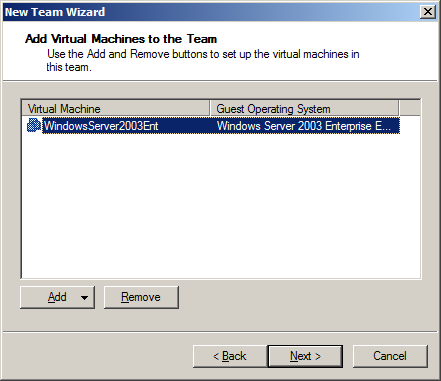The height and width of the screenshot is (381, 441).
Task: Click the WindowsServer2003Ent virtual machine icon
Action: (x=34, y=125)
